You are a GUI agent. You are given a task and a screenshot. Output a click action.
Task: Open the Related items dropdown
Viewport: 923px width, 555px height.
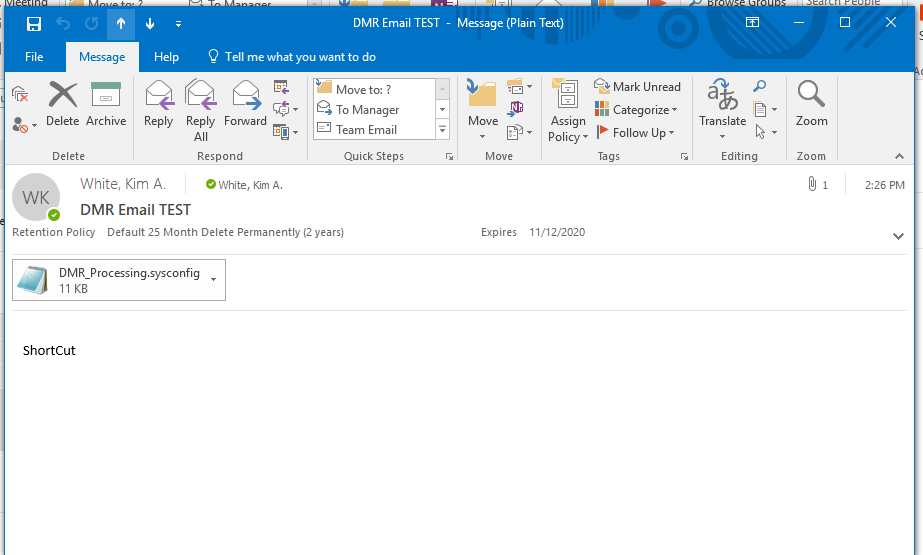tap(765, 109)
